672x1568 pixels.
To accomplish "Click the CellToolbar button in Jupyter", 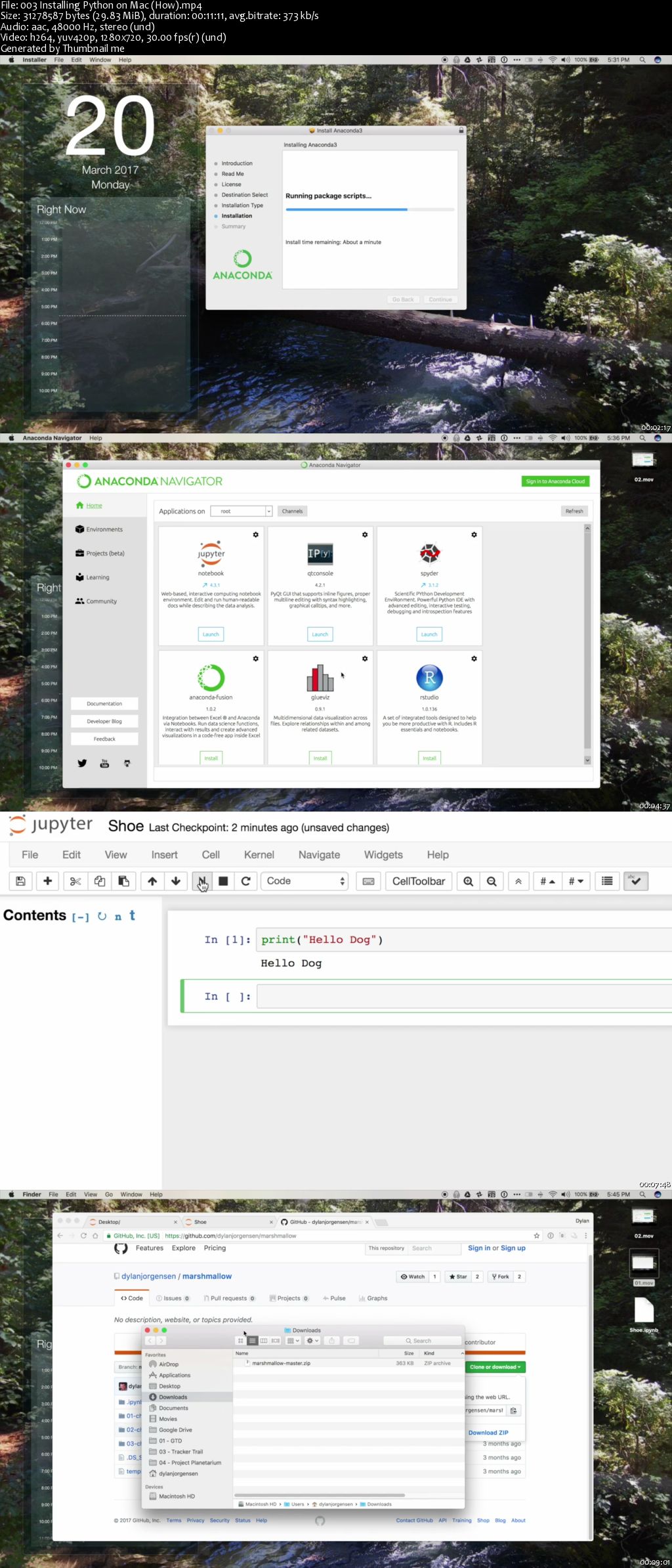I will pos(419,881).
